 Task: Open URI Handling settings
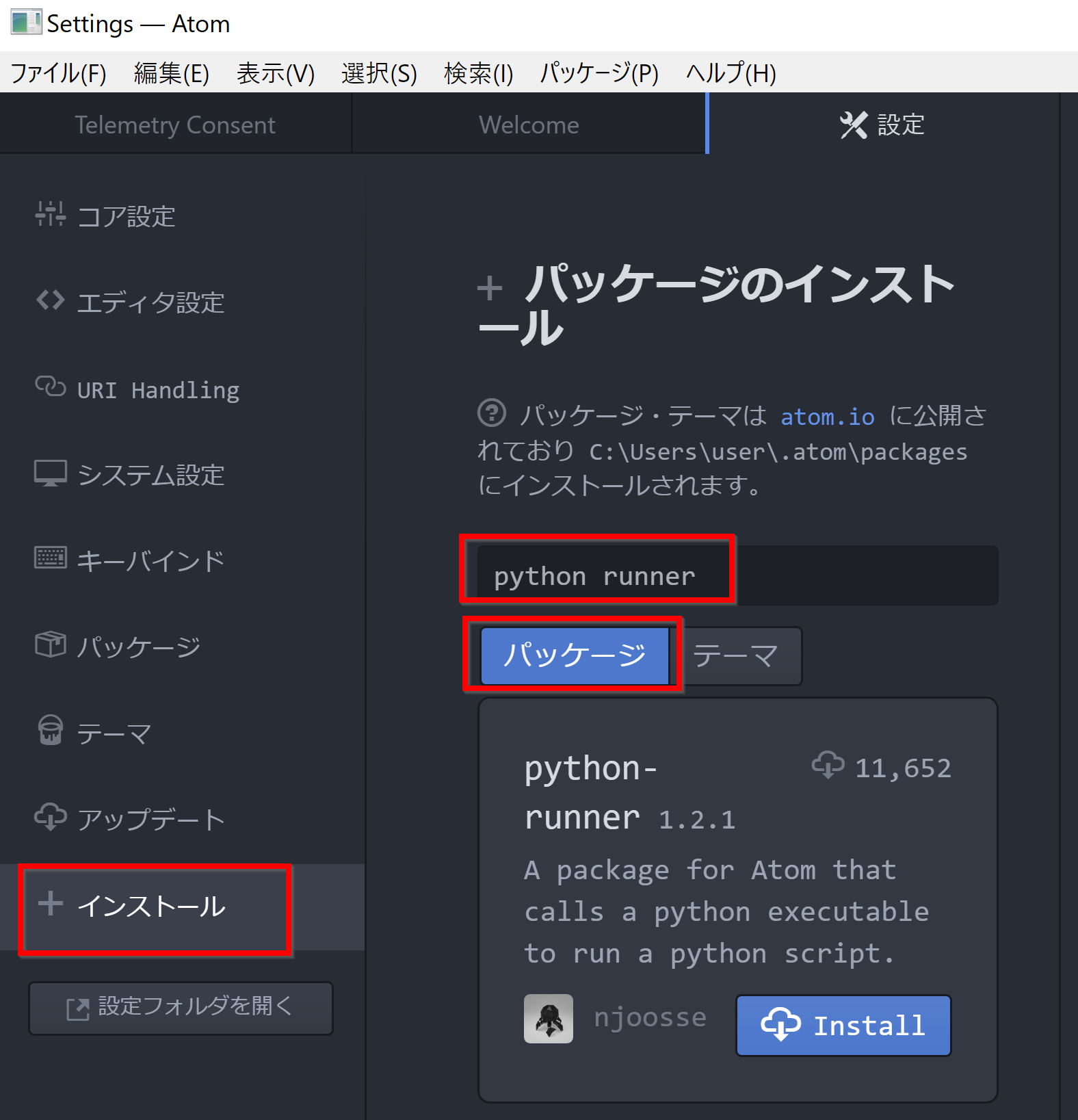(x=182, y=389)
